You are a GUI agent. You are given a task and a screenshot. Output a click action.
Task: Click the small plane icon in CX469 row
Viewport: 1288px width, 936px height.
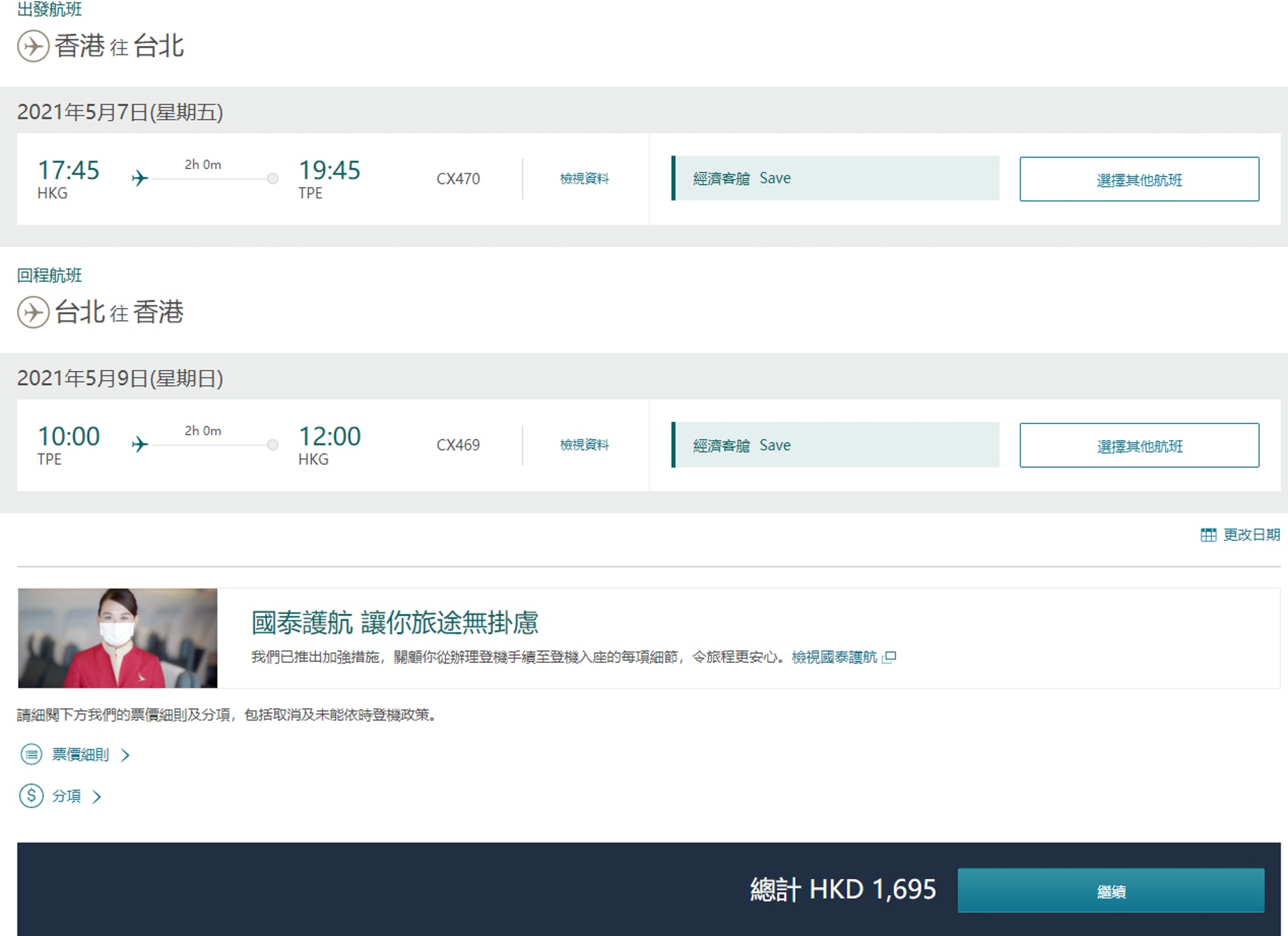pos(140,444)
